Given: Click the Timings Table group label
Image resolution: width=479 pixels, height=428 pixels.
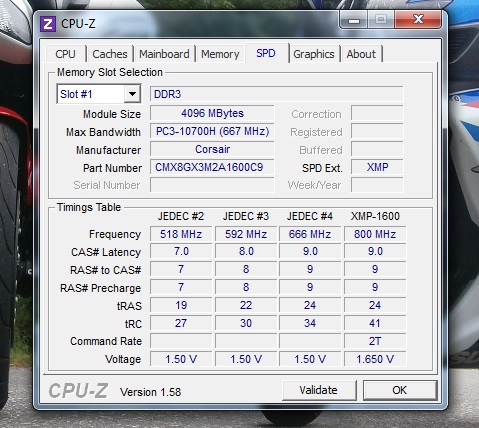Looking at the screenshot, I should [89, 207].
